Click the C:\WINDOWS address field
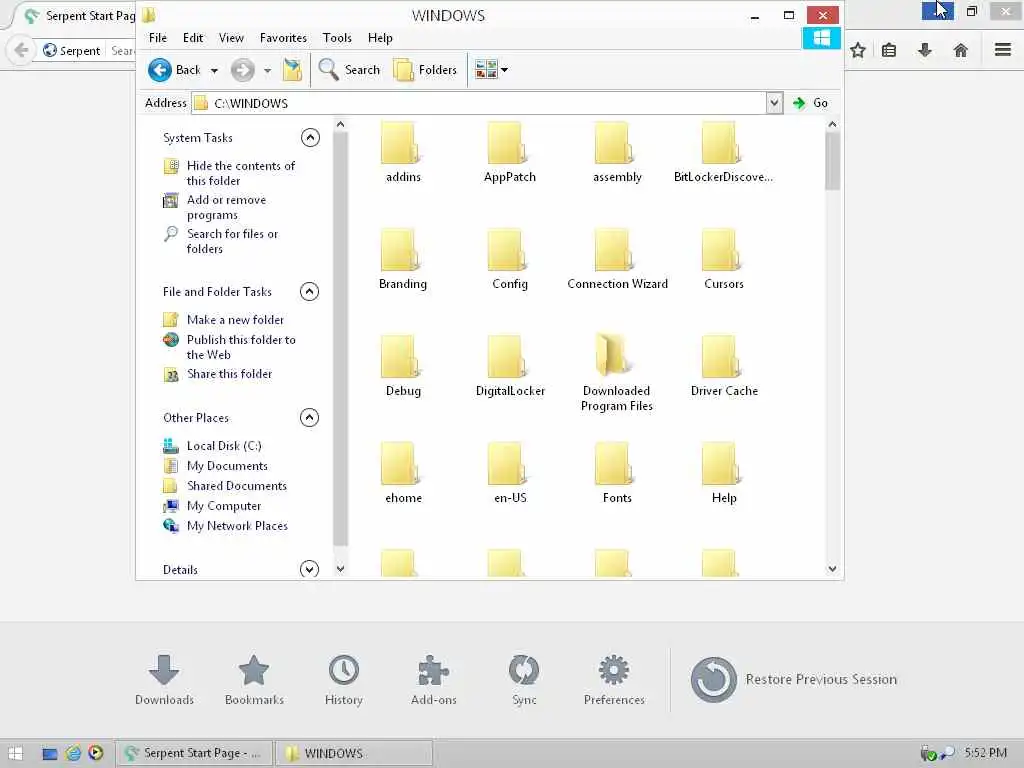The width and height of the screenshot is (1024, 768). (x=480, y=103)
